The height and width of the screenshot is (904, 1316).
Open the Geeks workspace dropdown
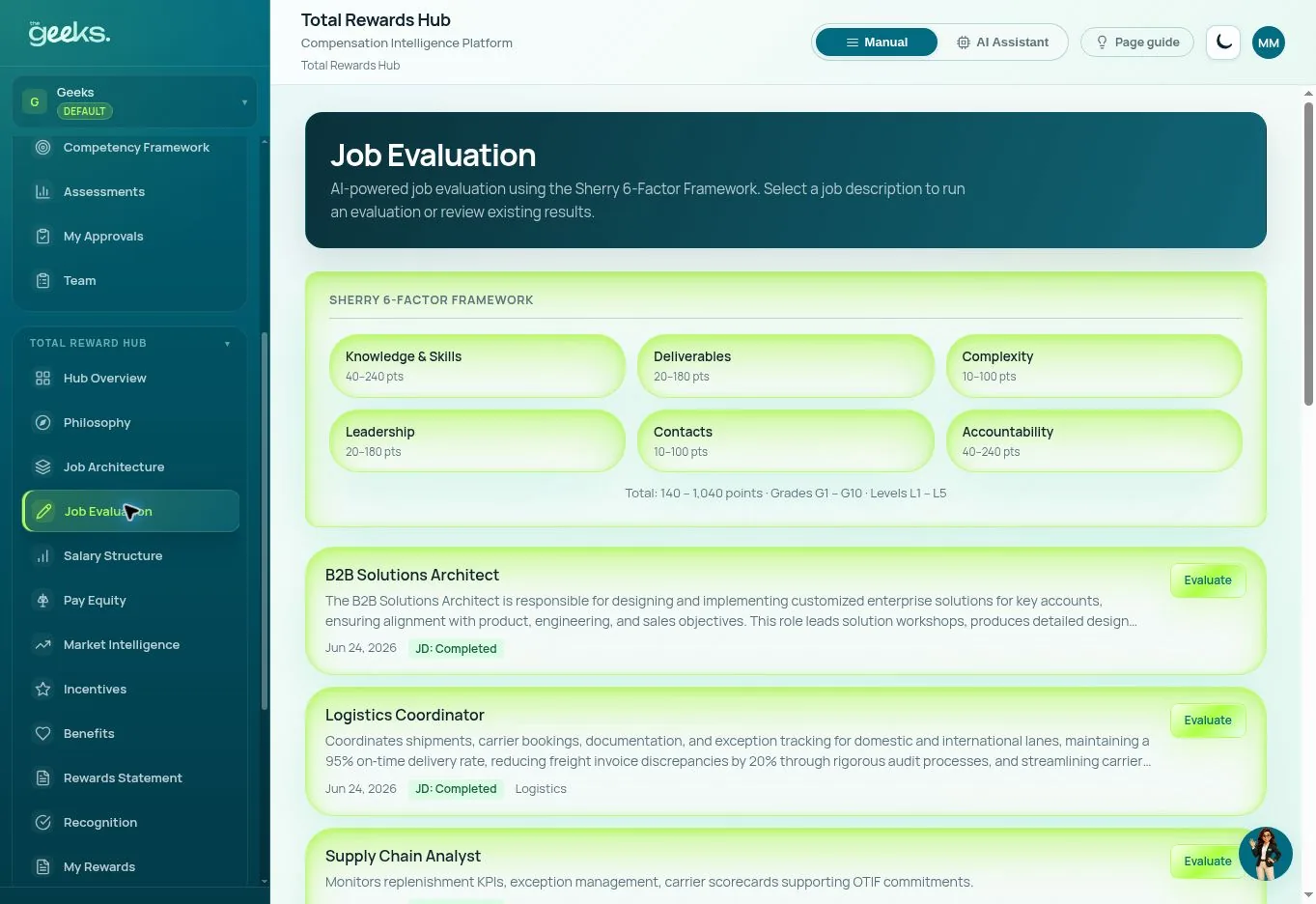[x=134, y=101]
